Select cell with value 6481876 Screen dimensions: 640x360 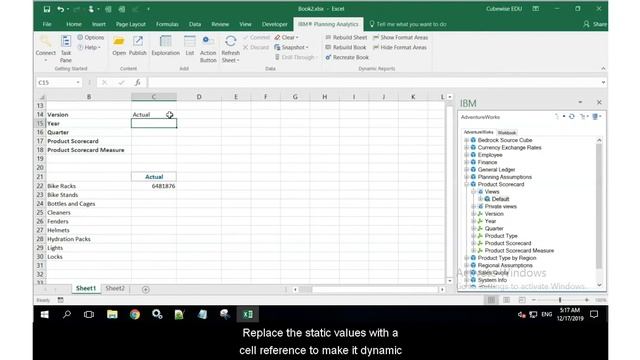pos(154,186)
